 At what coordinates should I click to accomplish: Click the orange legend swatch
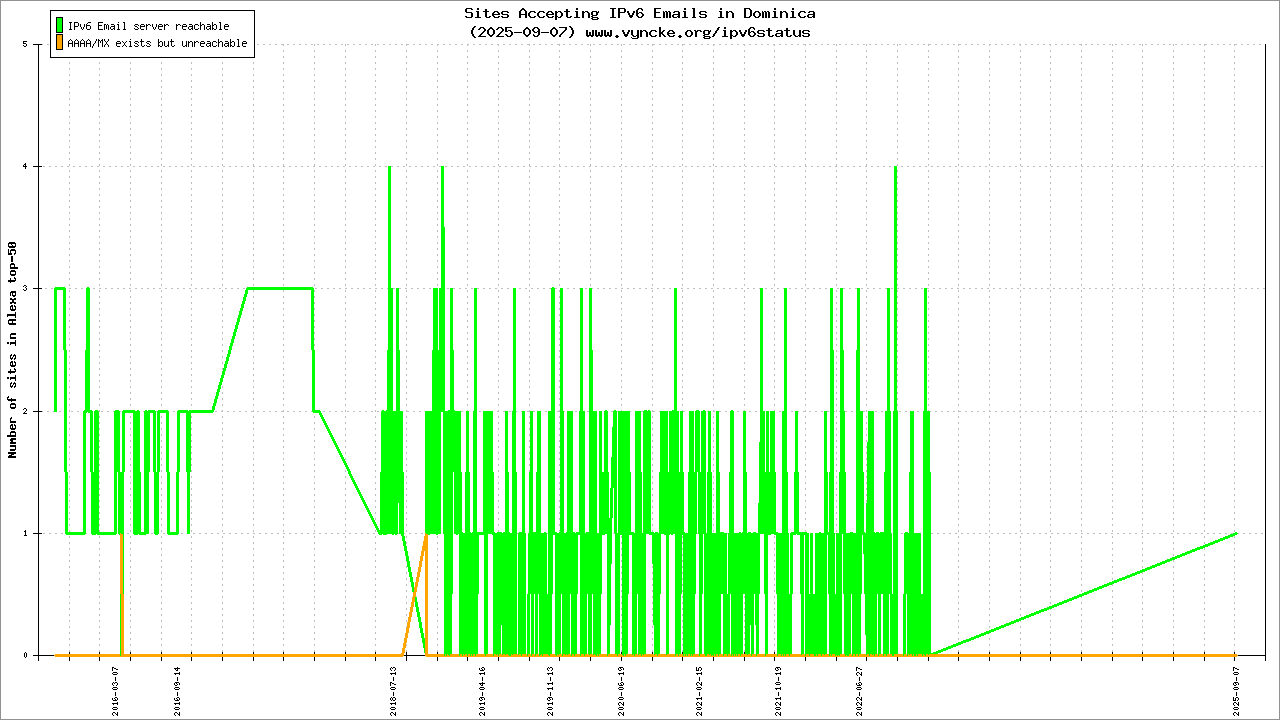tap(60, 43)
